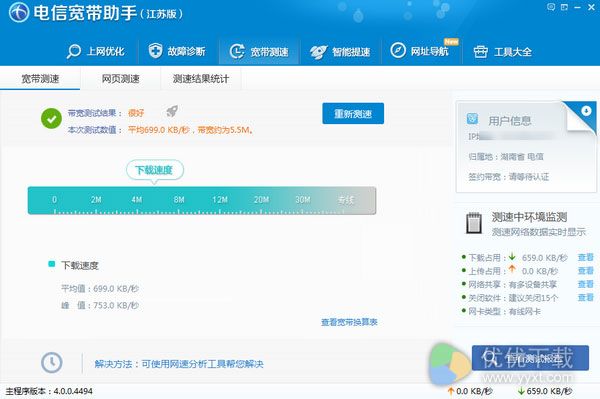Click the blurred IP address field
This screenshot has width=600, height=399.
(516, 136)
